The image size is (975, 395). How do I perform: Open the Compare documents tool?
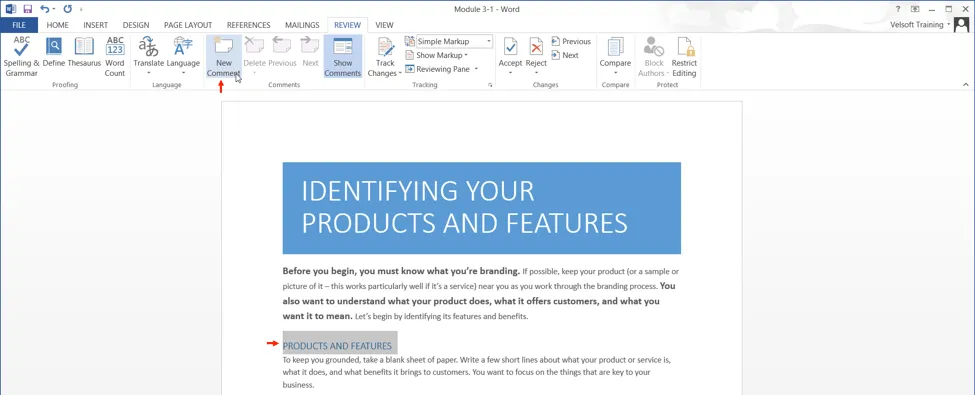pos(615,57)
